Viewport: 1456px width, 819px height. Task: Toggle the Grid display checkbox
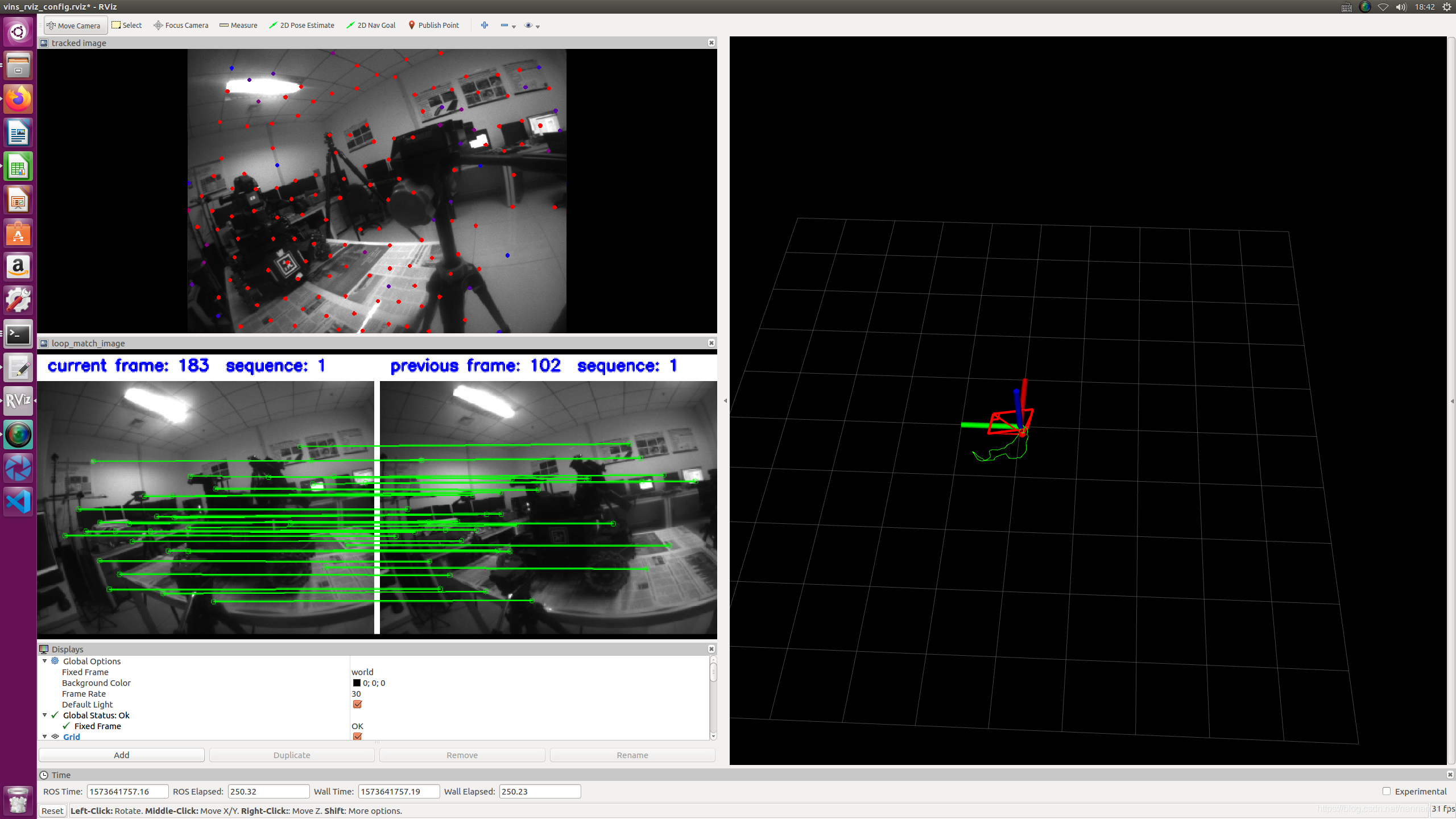(x=357, y=737)
